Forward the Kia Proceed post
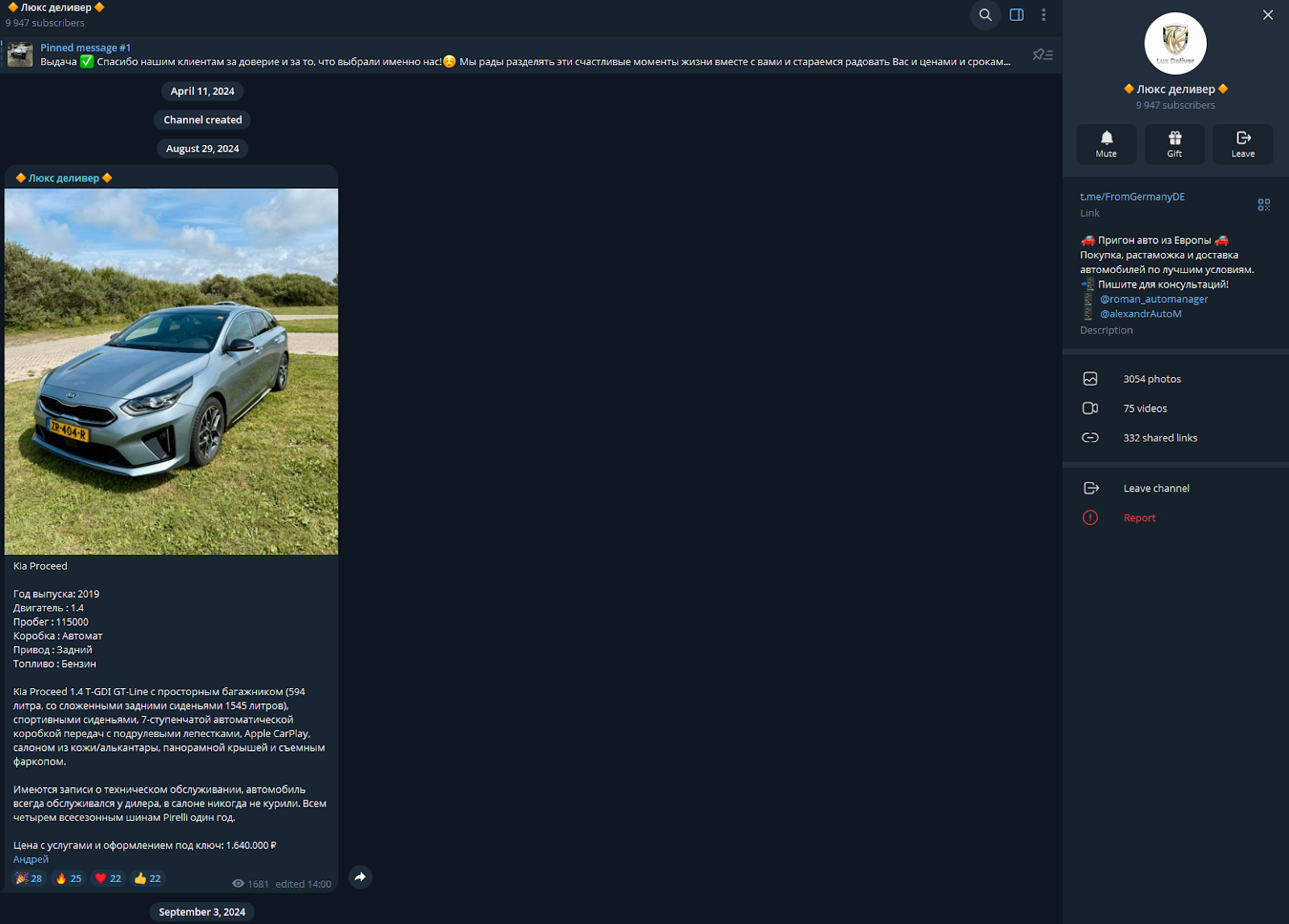The image size is (1289, 924). coord(360,877)
